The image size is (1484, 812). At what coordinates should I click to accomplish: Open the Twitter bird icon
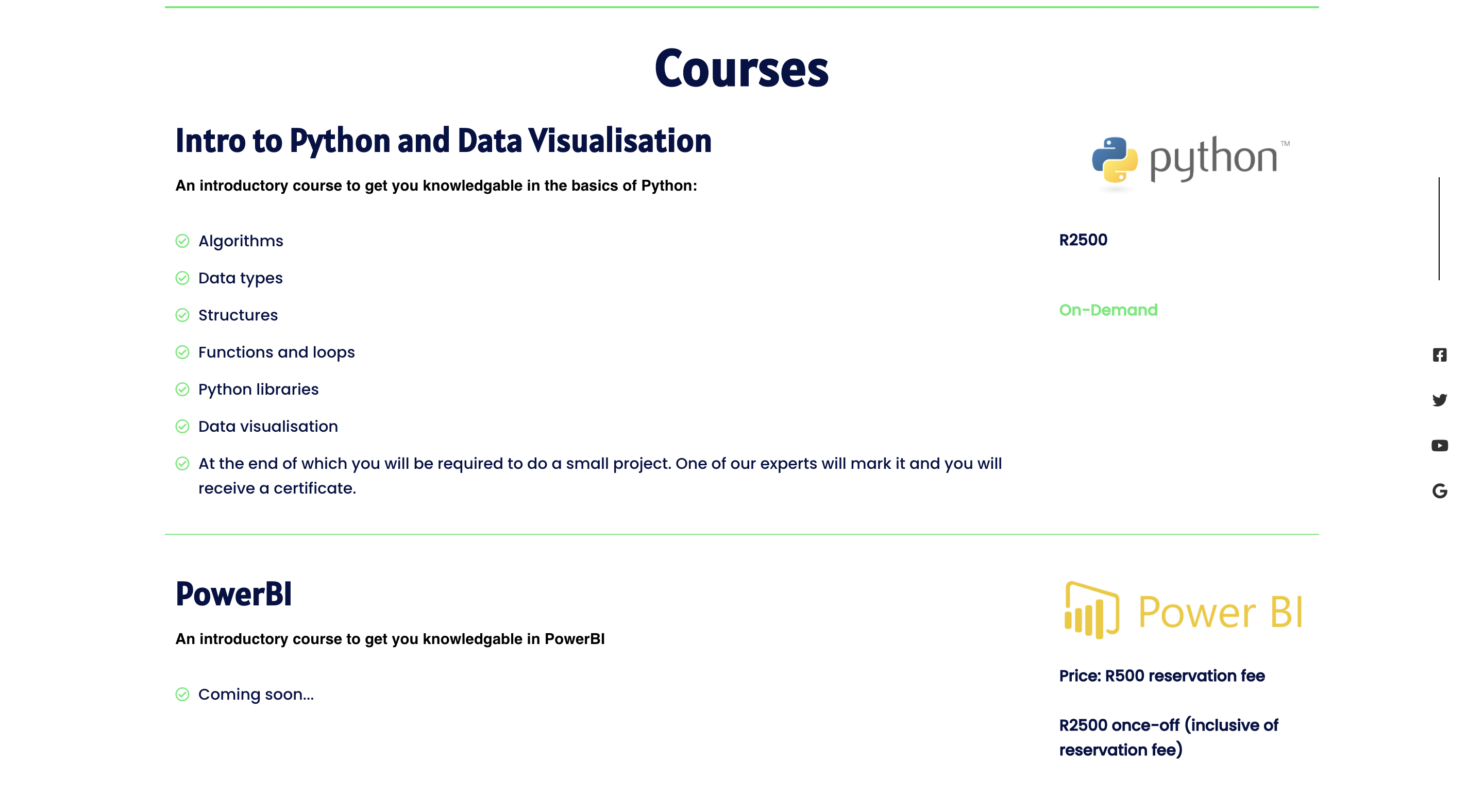[x=1439, y=400]
